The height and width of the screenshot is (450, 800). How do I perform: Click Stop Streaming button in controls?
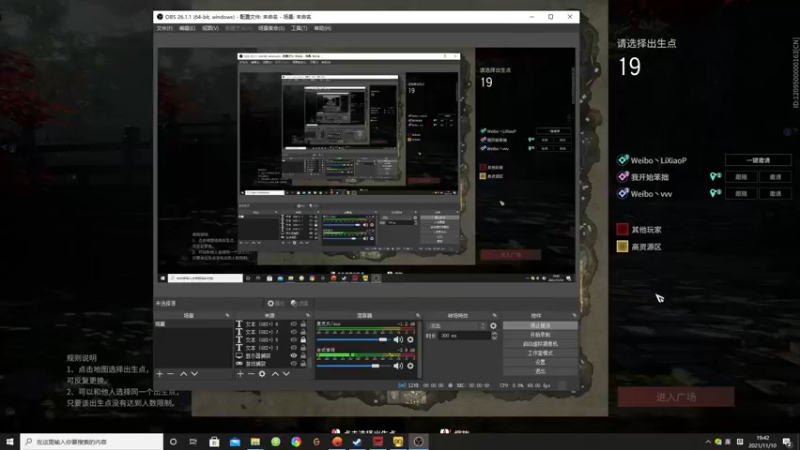(540, 326)
